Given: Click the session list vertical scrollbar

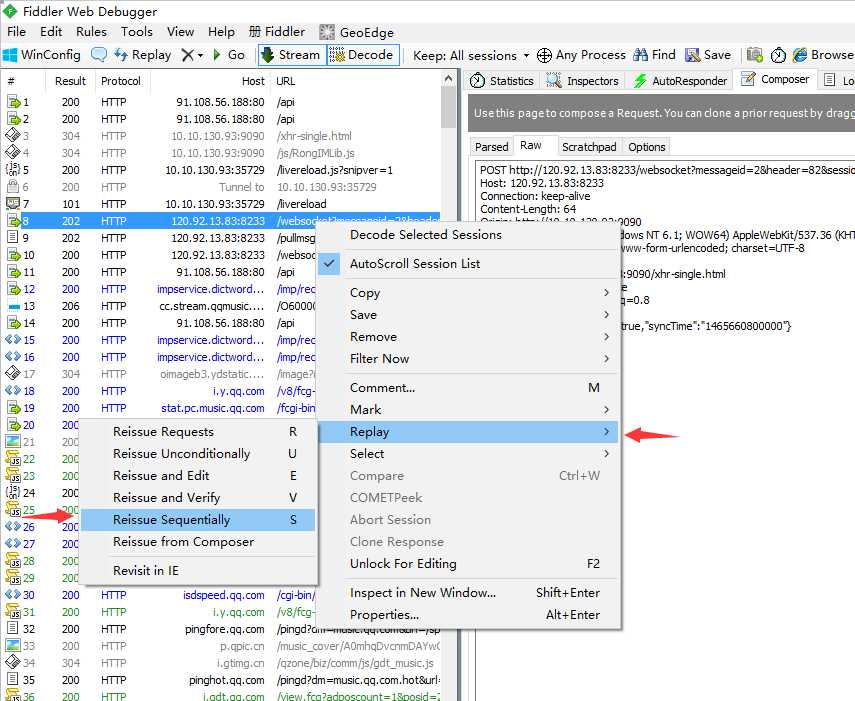Looking at the screenshot, I should (448, 382).
